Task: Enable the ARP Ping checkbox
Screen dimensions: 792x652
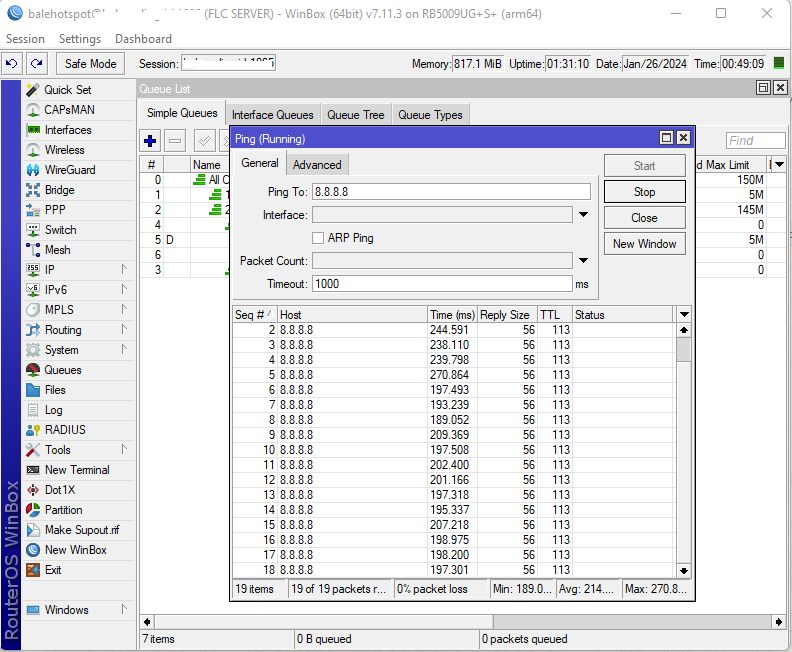Action: tap(318, 238)
